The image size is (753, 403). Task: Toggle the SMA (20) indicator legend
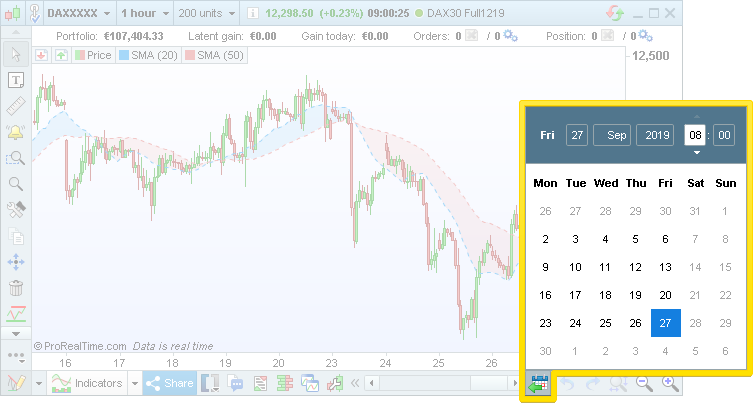tap(148, 55)
